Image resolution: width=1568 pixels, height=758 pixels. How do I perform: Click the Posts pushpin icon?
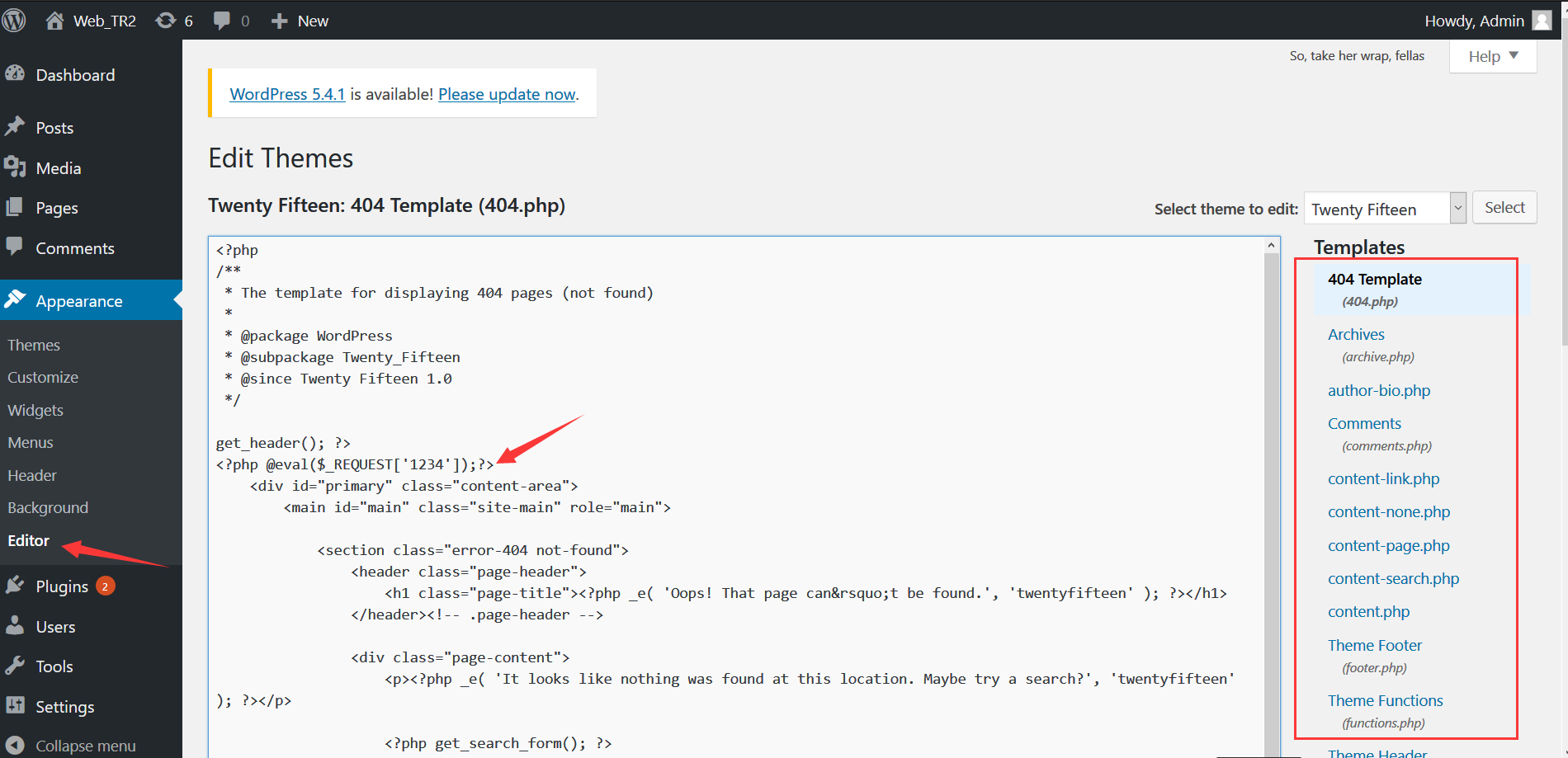click(x=15, y=126)
